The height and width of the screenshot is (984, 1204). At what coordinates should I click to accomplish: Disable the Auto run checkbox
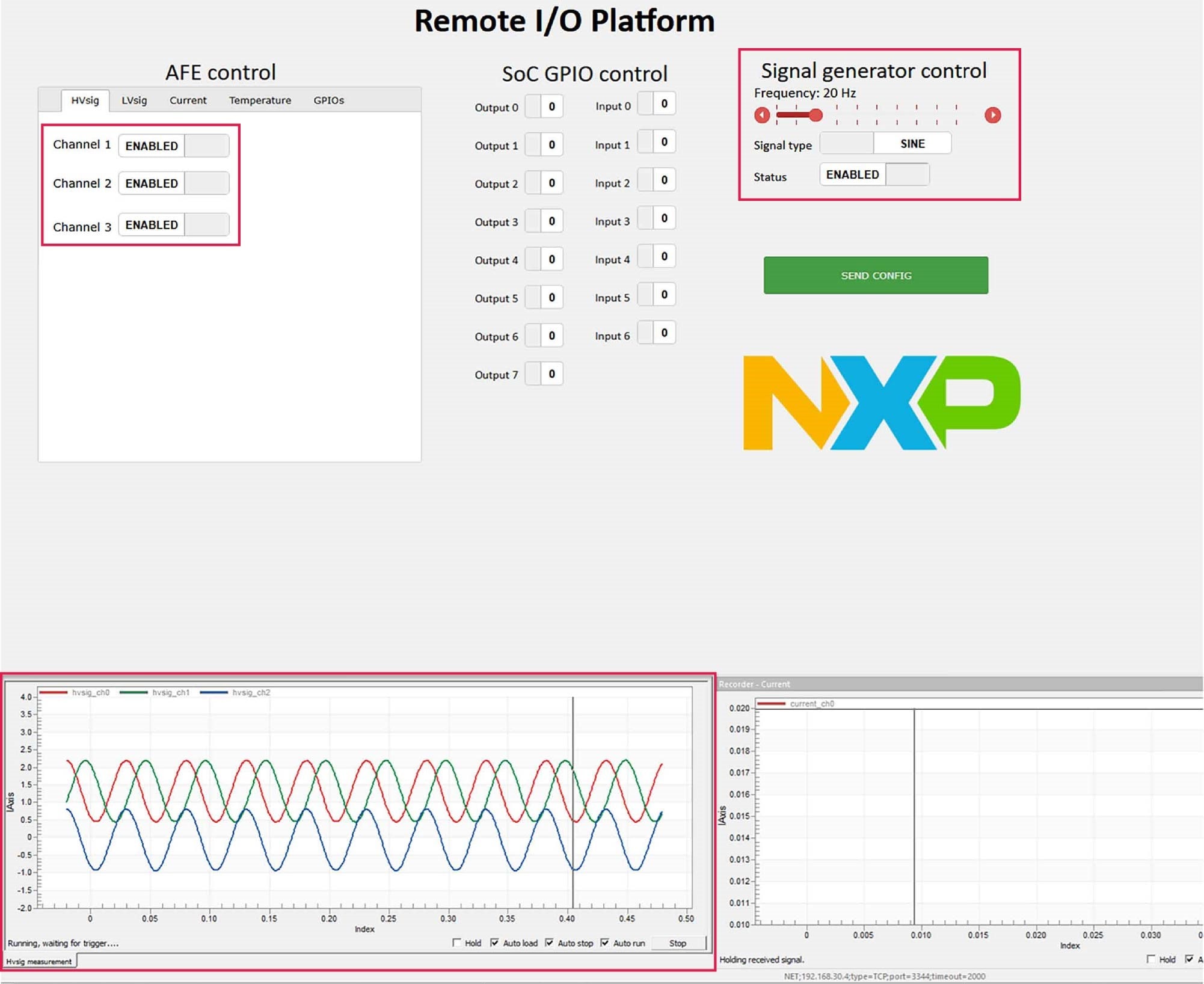coord(604,942)
